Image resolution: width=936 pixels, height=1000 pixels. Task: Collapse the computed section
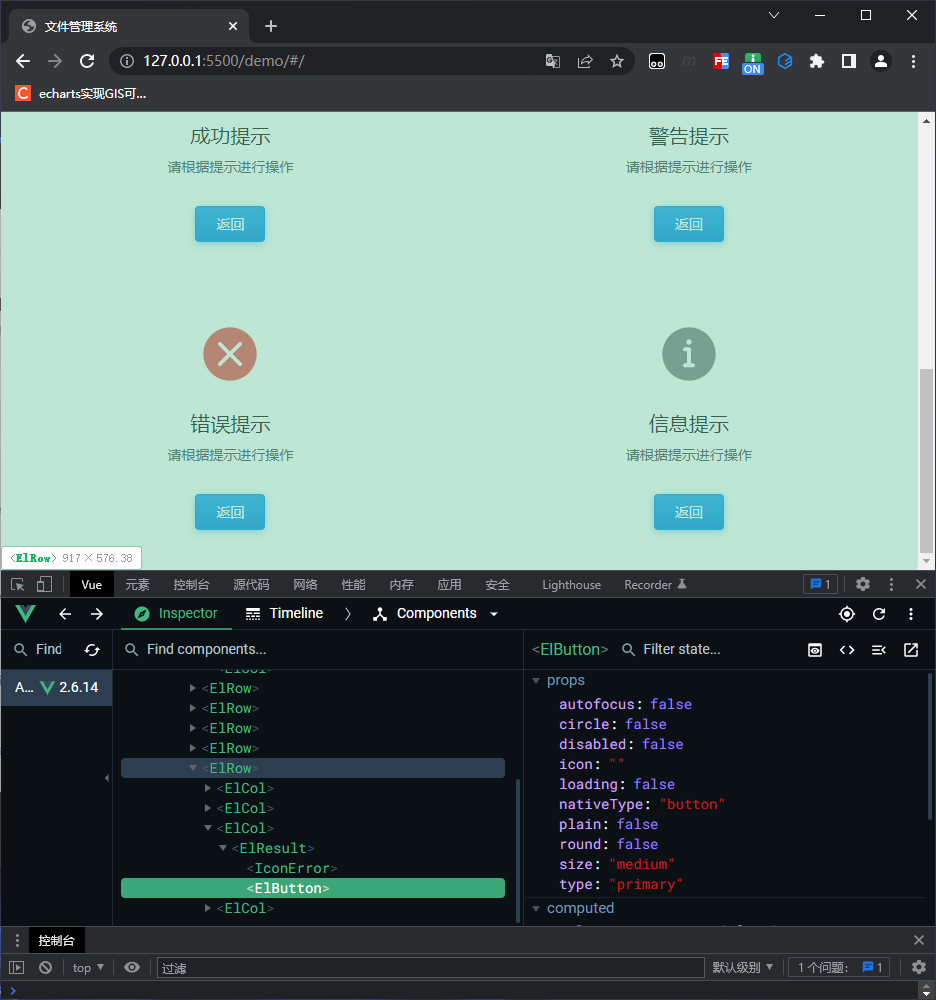pos(536,908)
